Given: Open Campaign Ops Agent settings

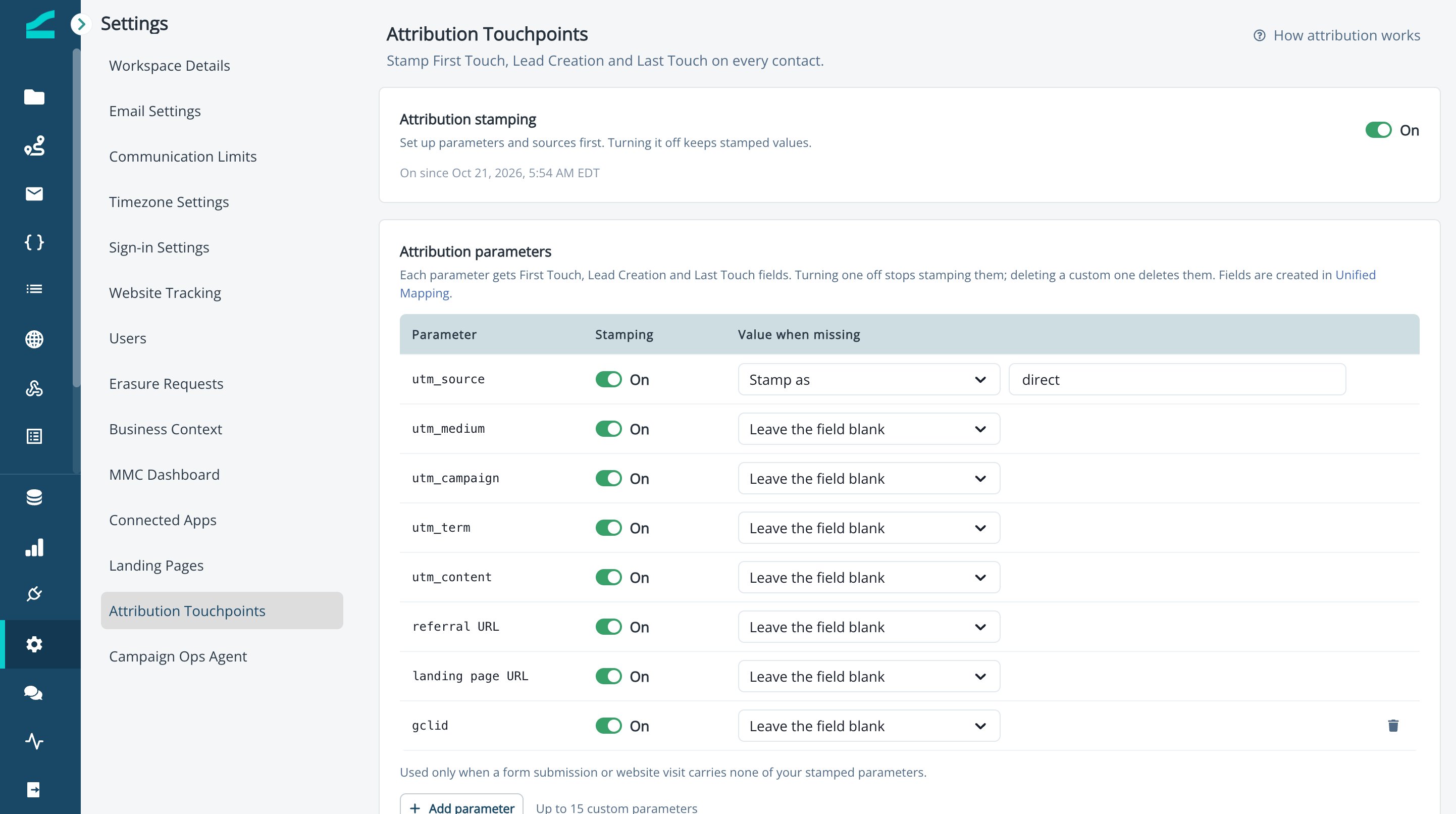Looking at the screenshot, I should pos(222,656).
